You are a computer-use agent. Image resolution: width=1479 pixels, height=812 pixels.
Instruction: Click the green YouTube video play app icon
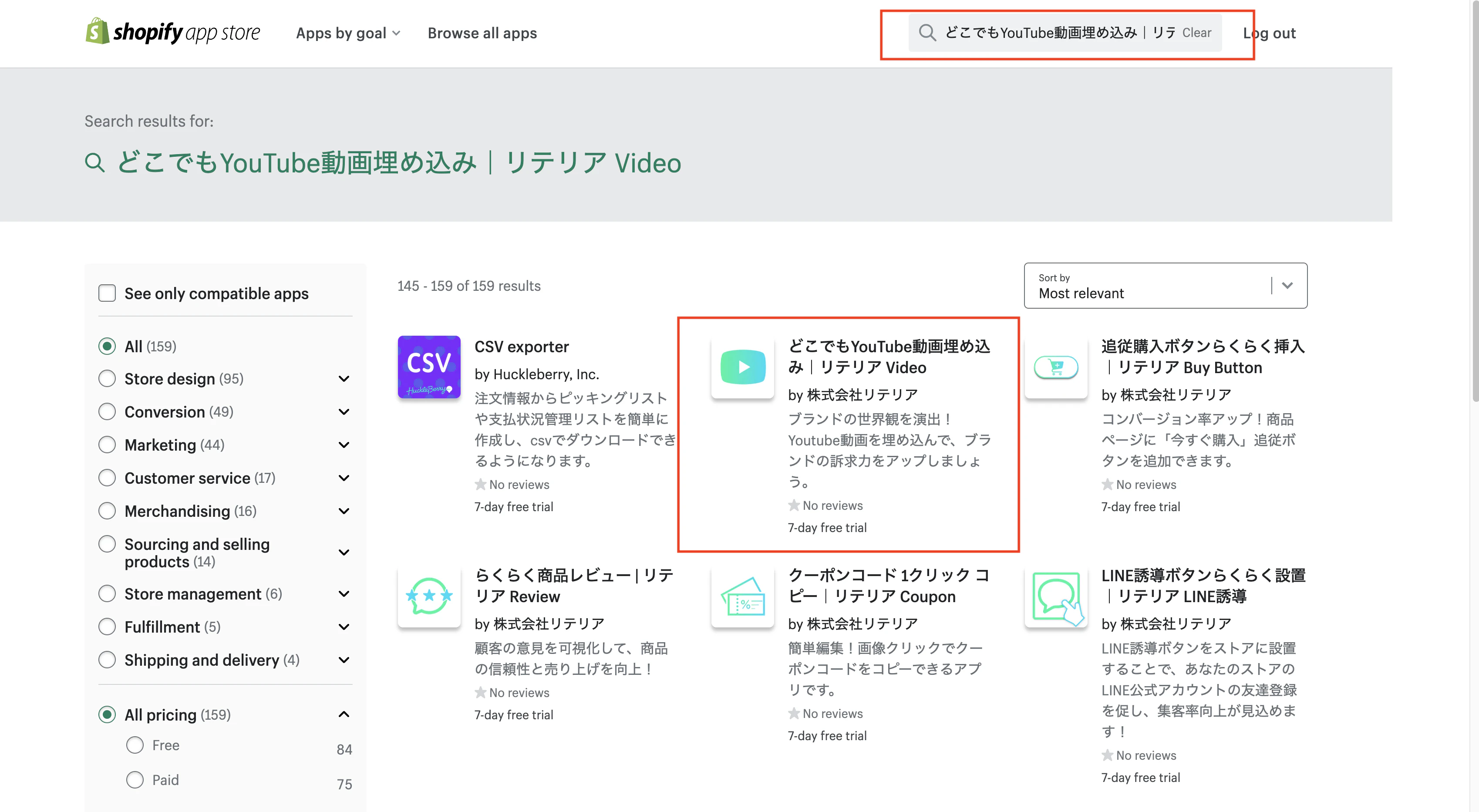[742, 367]
